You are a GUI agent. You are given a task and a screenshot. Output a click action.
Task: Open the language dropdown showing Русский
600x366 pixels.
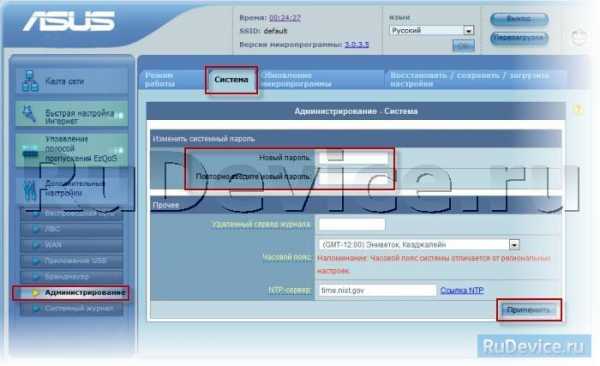[432, 30]
